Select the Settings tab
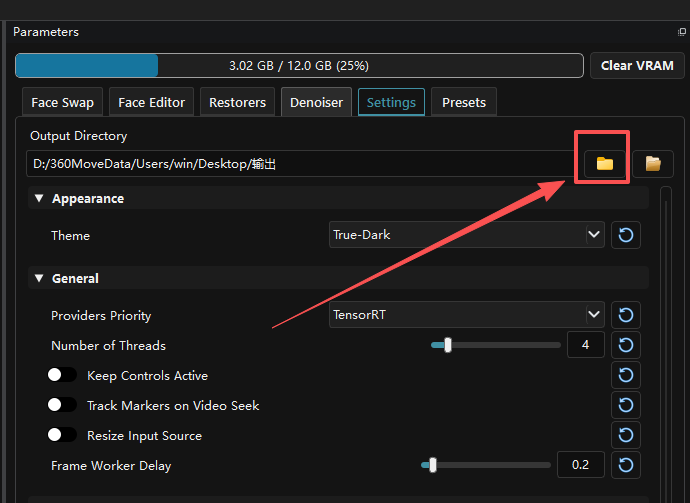The height and width of the screenshot is (503, 690). coord(391,102)
